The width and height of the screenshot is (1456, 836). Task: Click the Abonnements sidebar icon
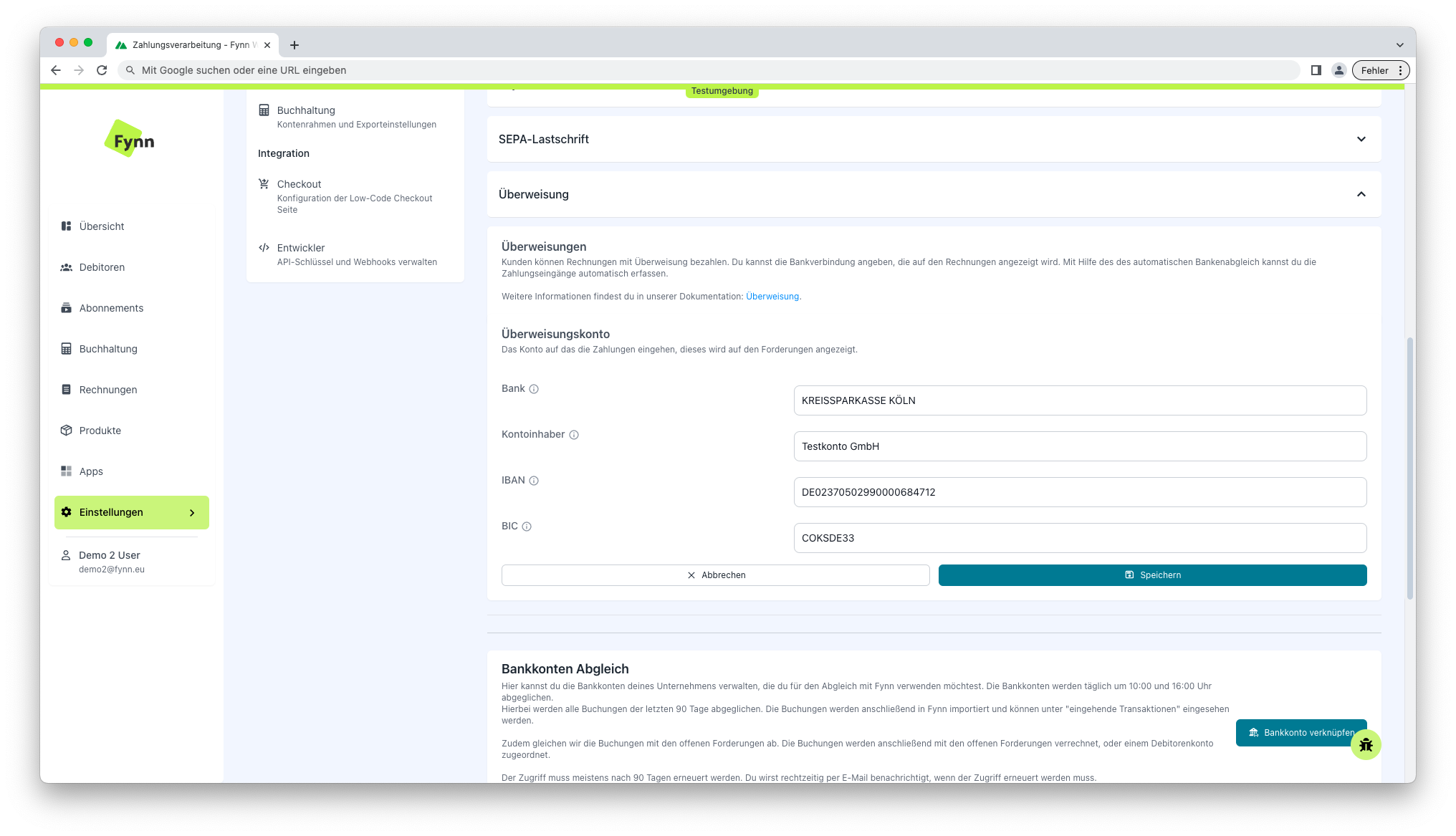(x=67, y=307)
